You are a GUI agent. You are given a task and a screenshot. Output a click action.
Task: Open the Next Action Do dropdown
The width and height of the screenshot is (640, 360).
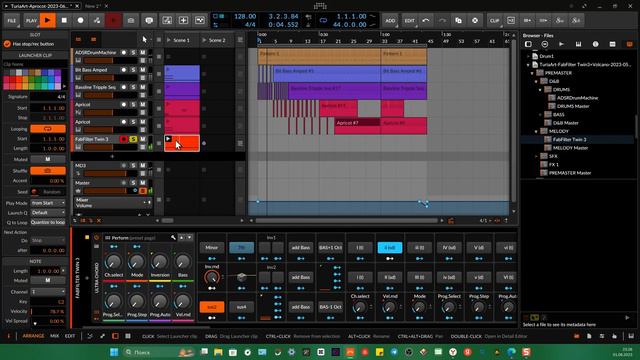[48, 241]
